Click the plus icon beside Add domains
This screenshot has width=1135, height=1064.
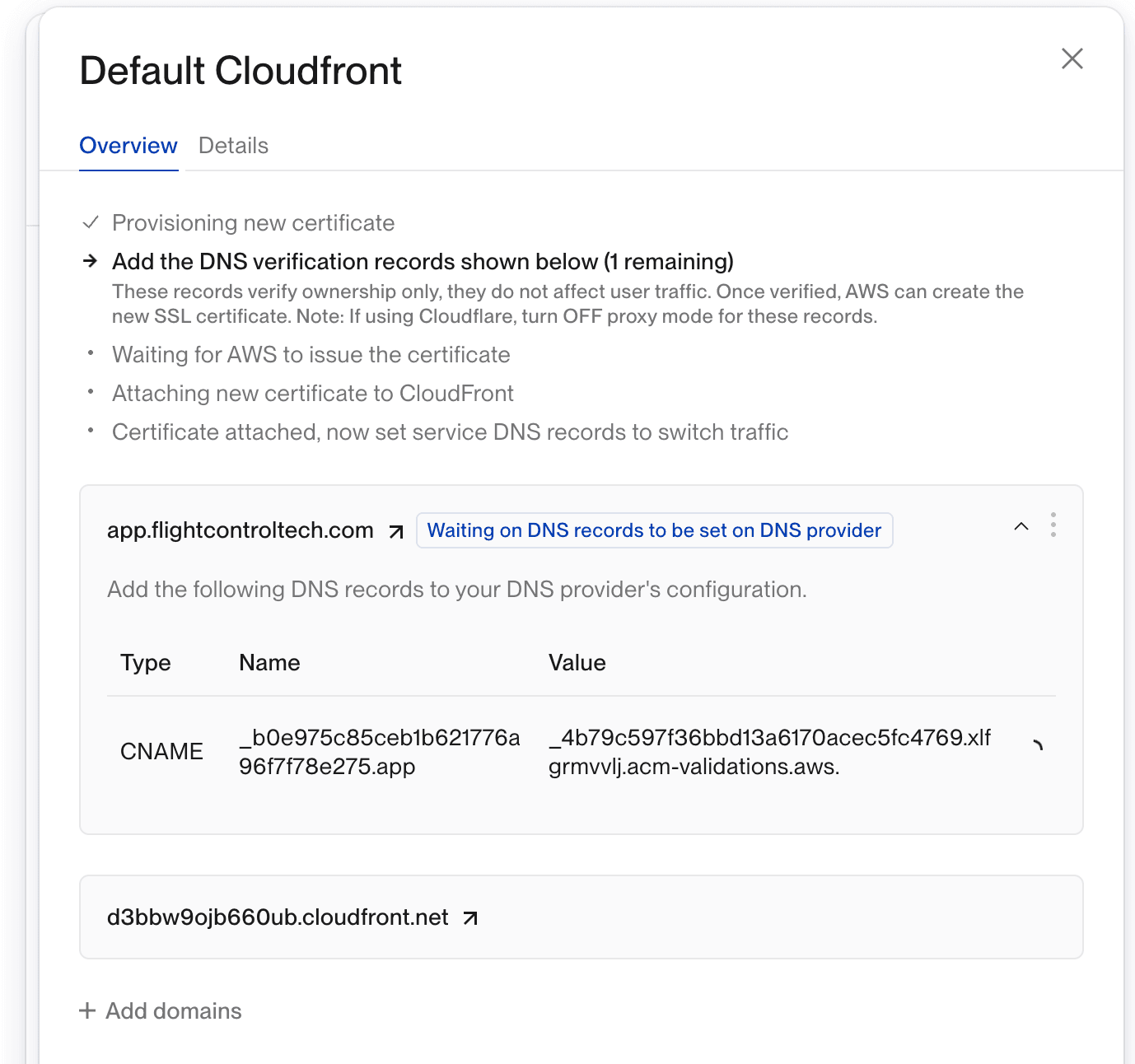[87, 1010]
